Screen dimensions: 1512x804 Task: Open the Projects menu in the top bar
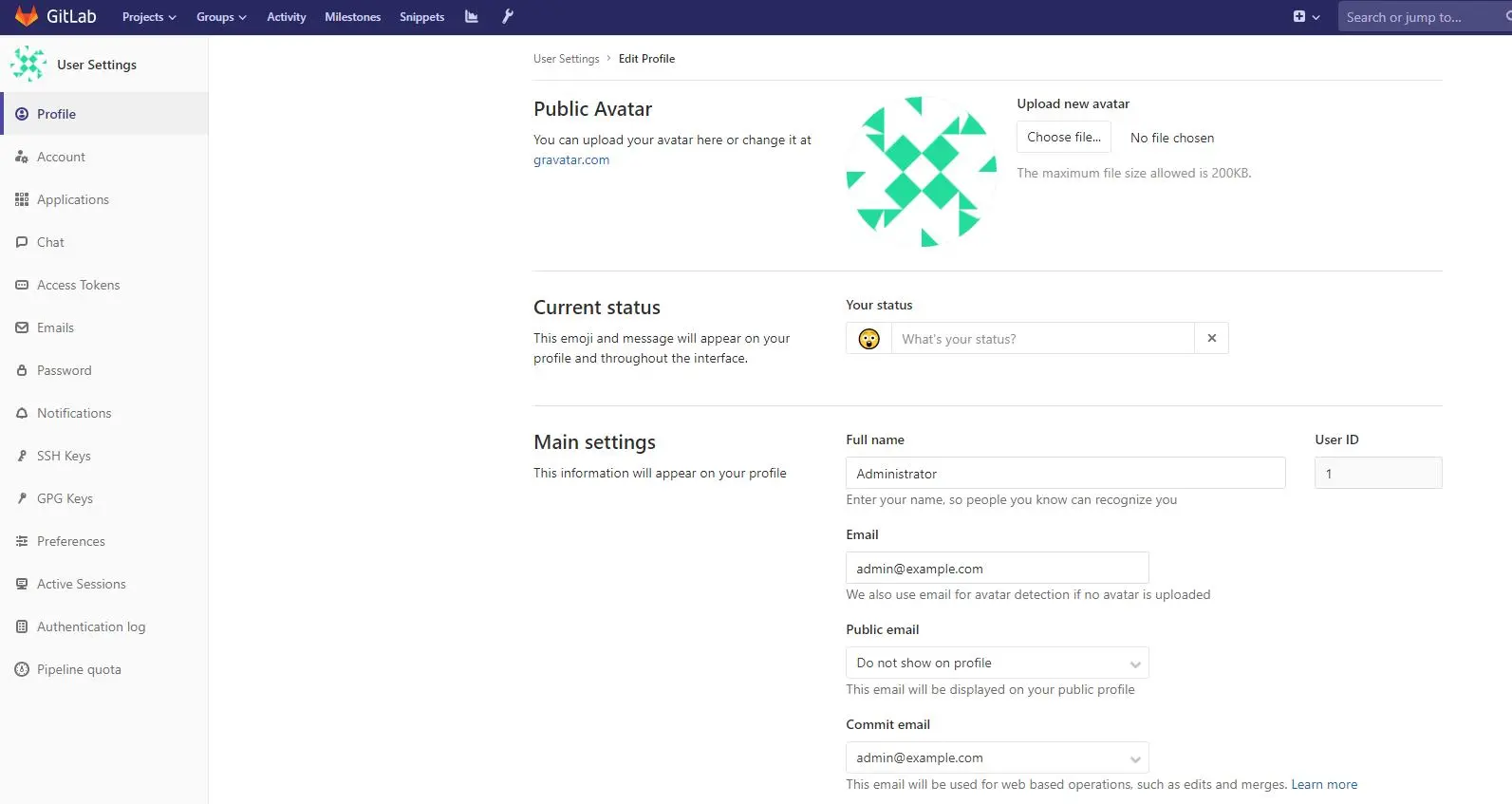point(149,17)
